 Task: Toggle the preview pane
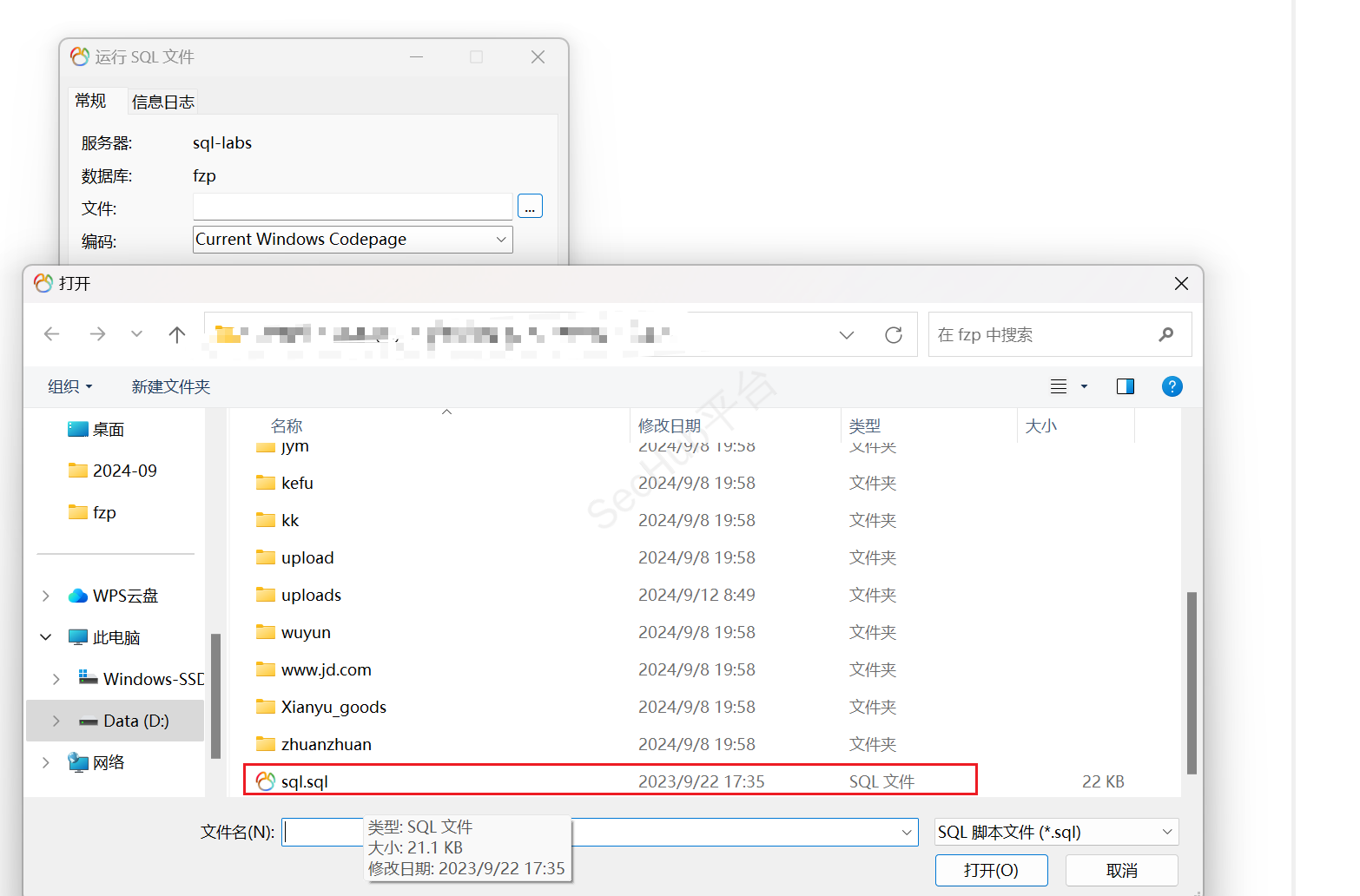(1125, 386)
